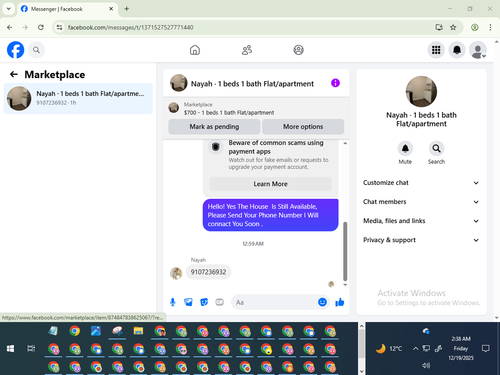Show hidden system tray icons
The height and width of the screenshot is (375, 500).
coord(415,349)
